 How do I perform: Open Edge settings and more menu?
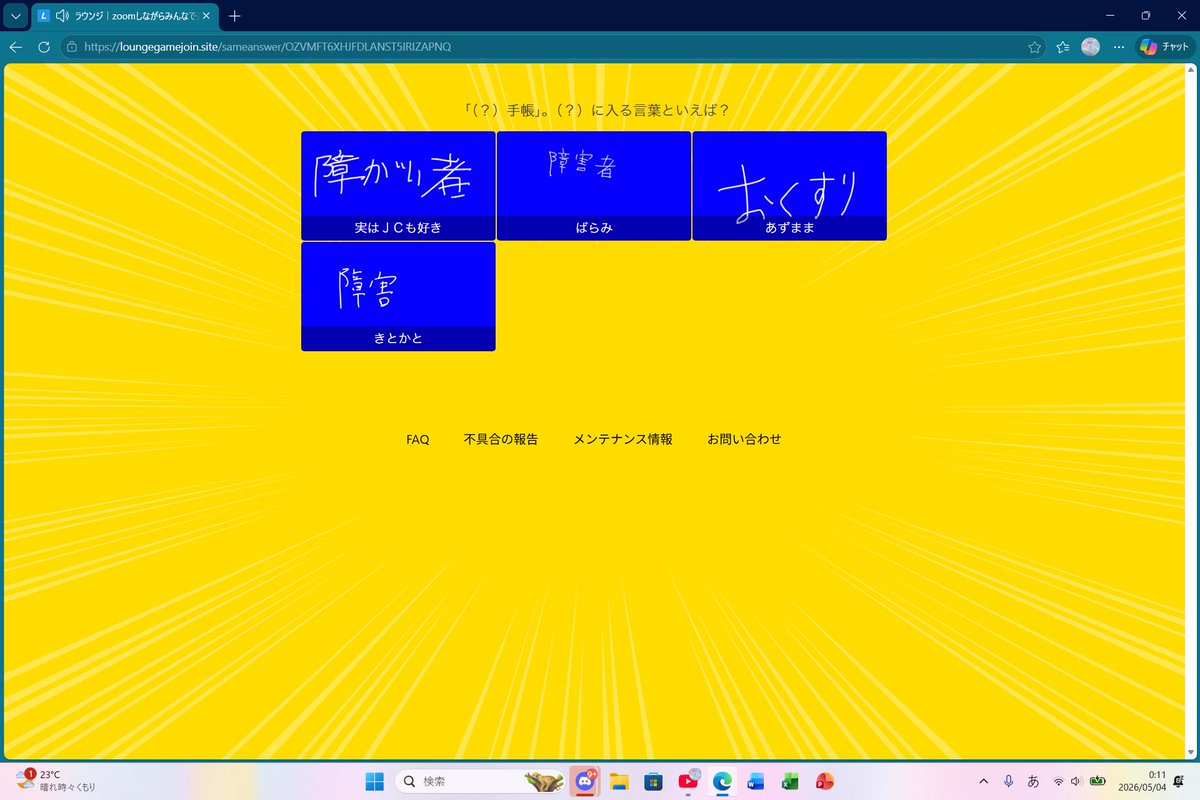coord(1119,47)
